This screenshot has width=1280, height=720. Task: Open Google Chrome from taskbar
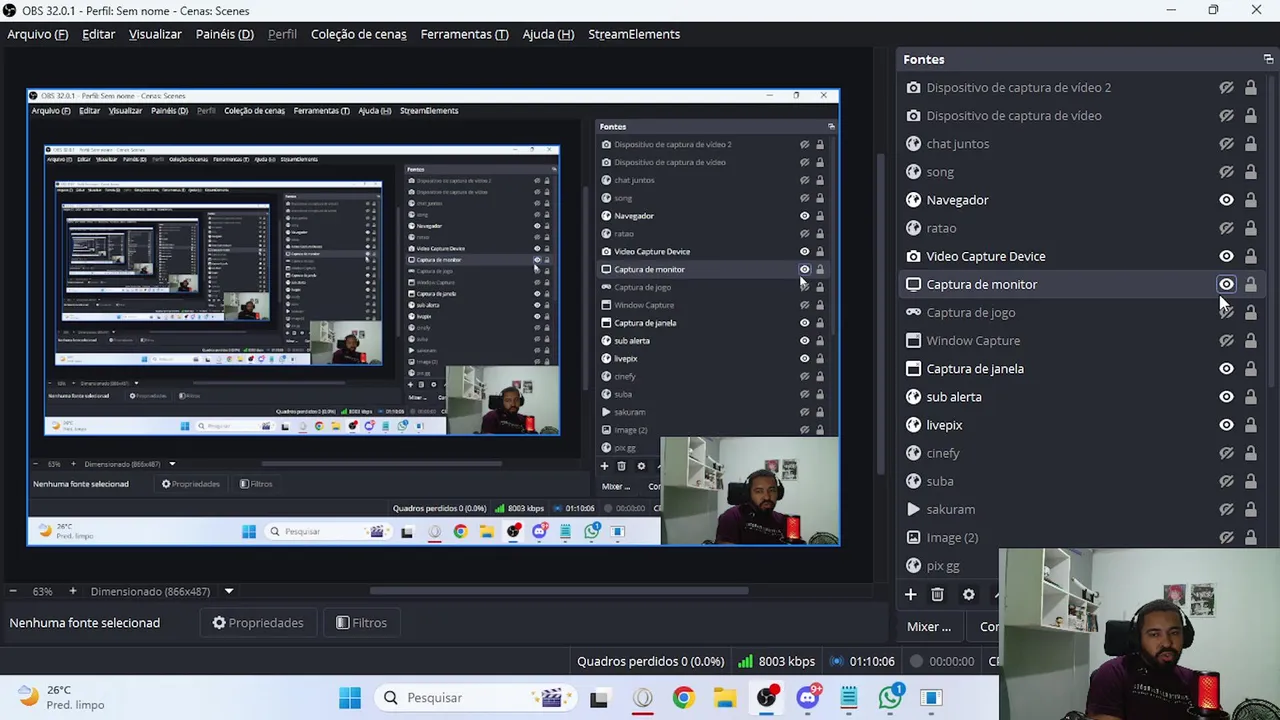point(683,698)
